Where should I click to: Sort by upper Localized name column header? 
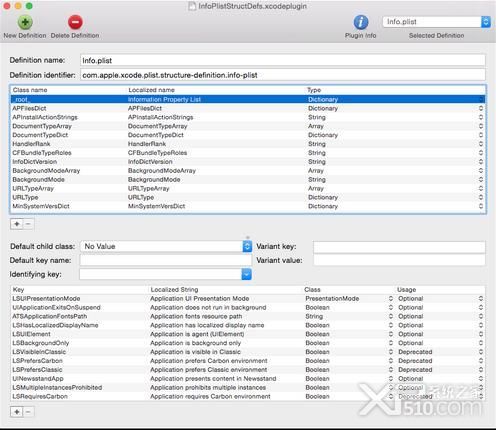(x=216, y=90)
